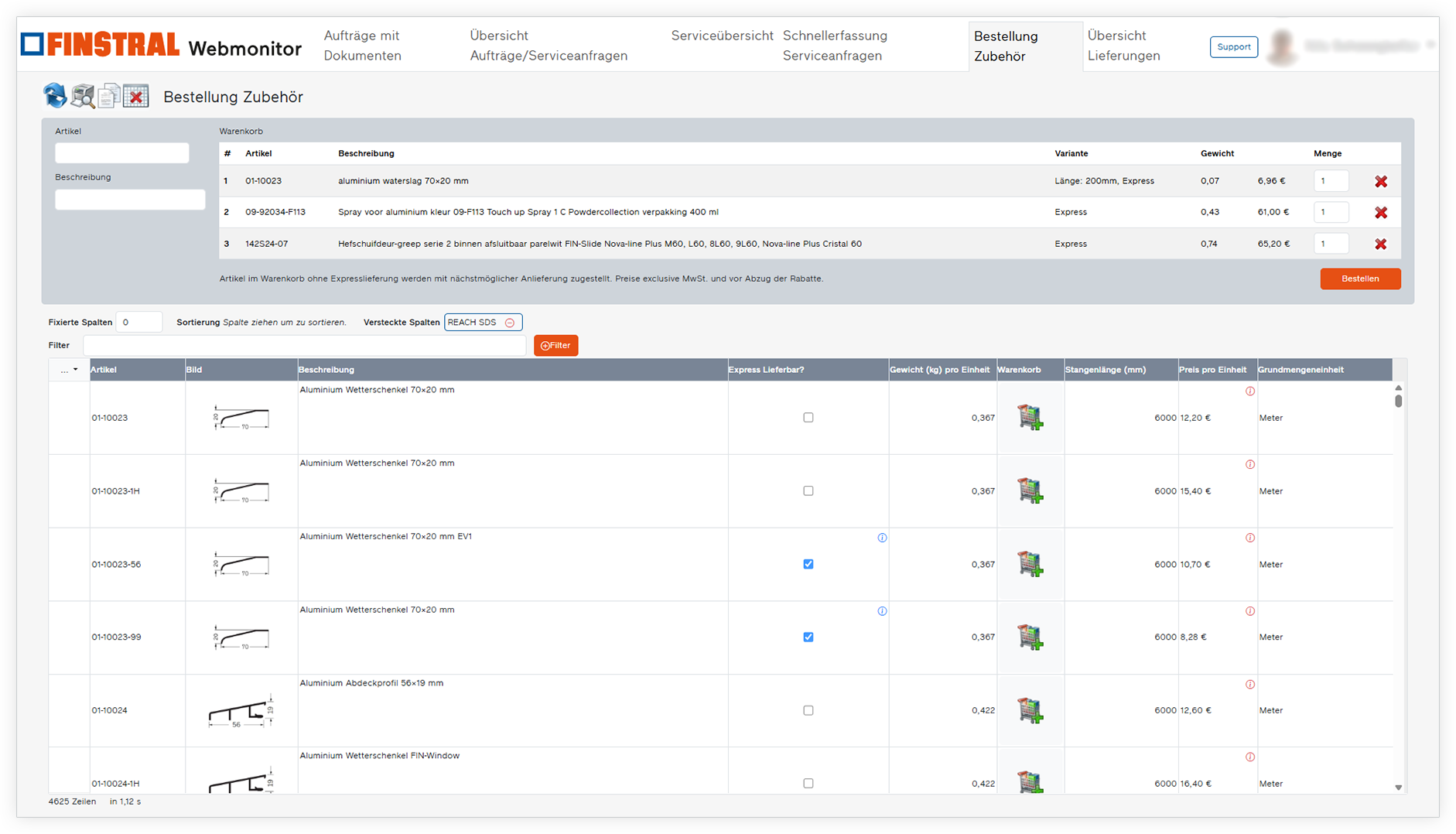
Task: Toggle express checkbox for article 01-10024
Action: pos(808,710)
